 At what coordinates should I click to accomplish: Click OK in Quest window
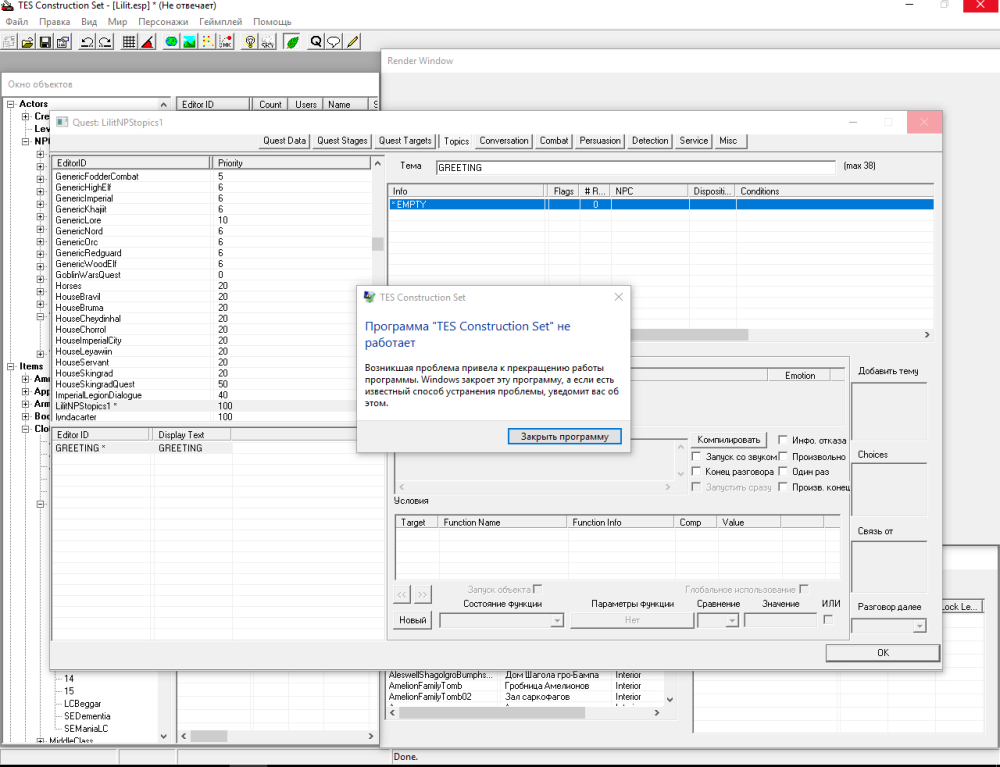click(883, 653)
